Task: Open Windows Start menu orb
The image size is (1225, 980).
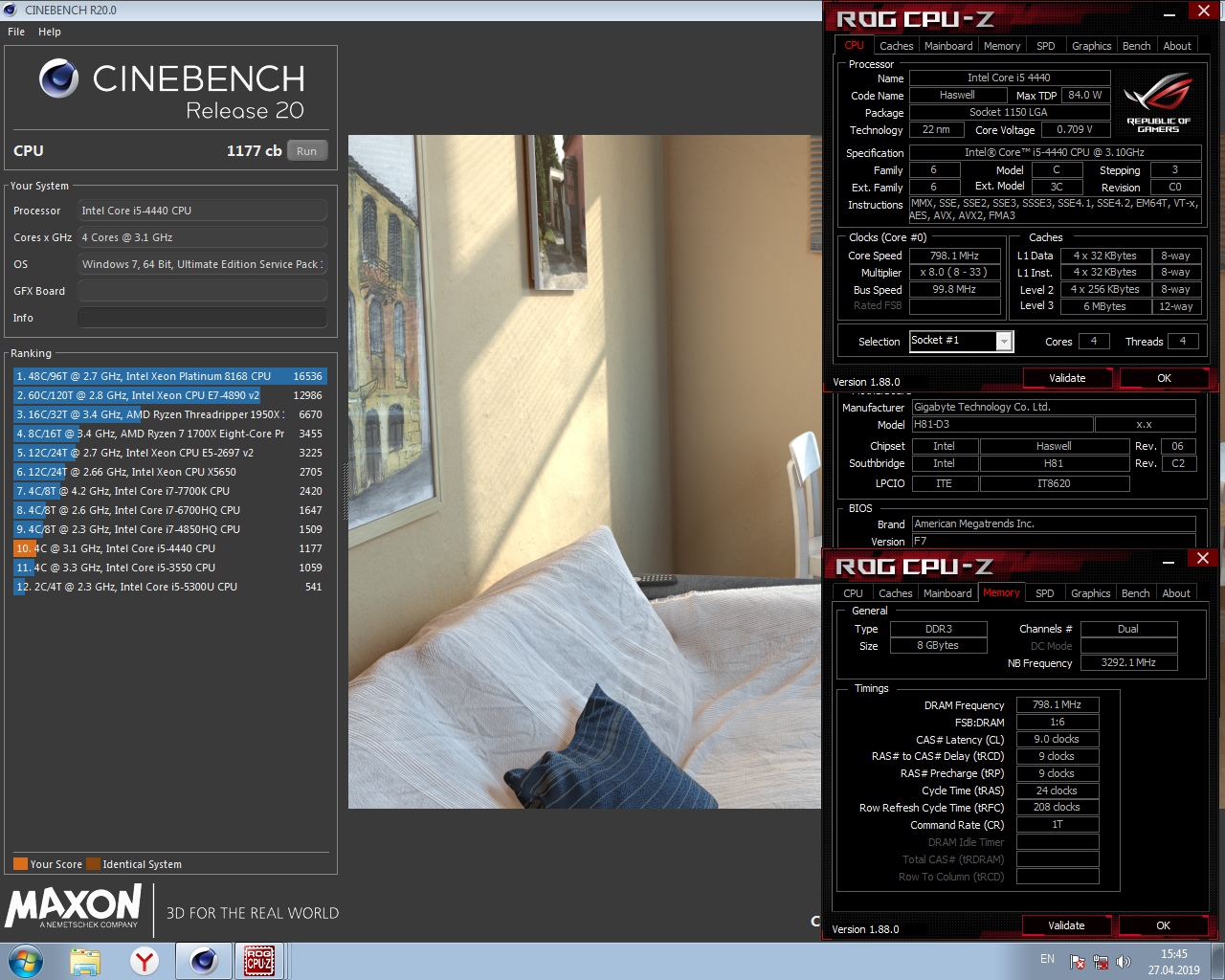Action: 25,961
